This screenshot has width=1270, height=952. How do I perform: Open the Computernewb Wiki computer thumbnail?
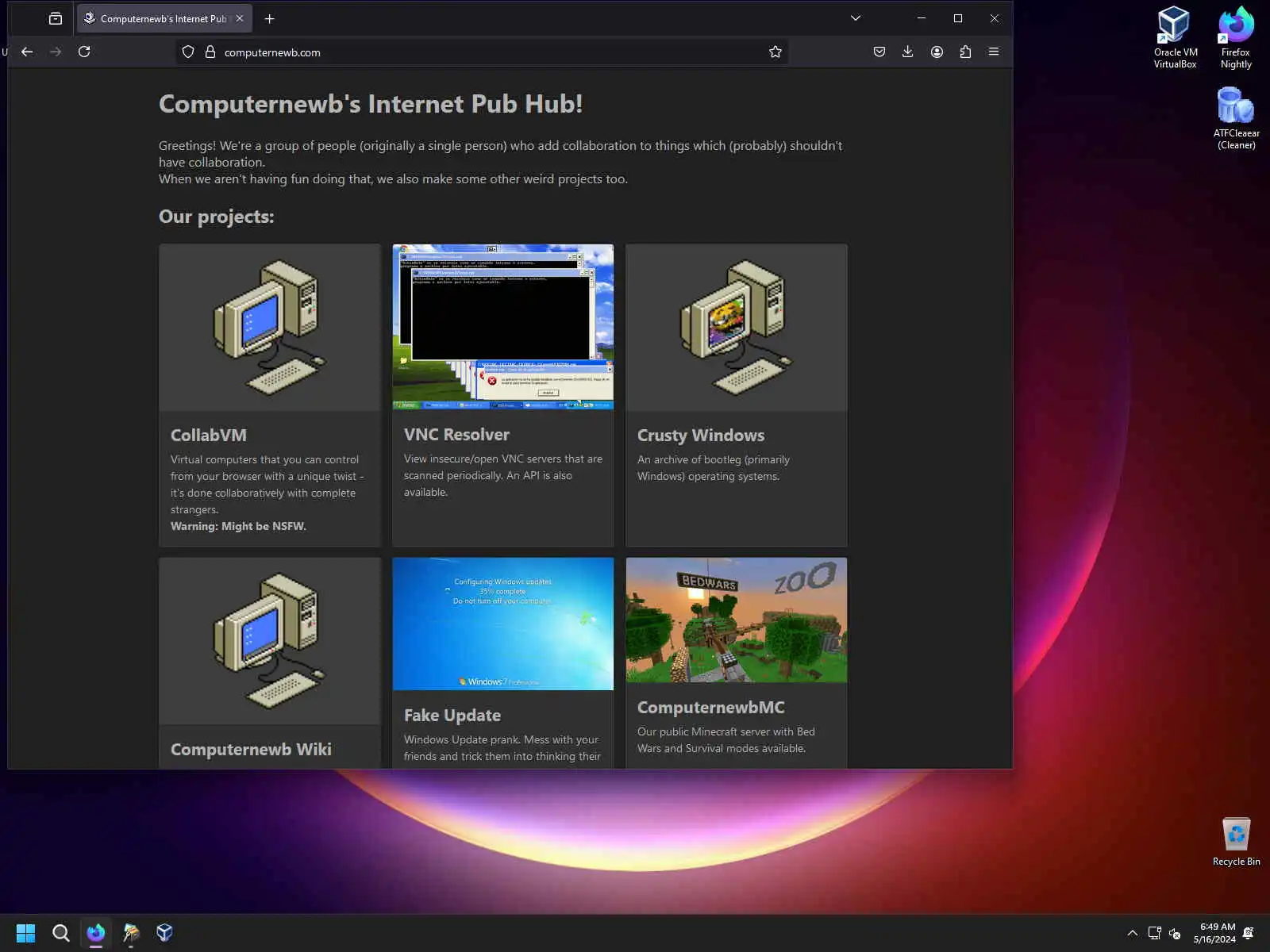pos(270,641)
